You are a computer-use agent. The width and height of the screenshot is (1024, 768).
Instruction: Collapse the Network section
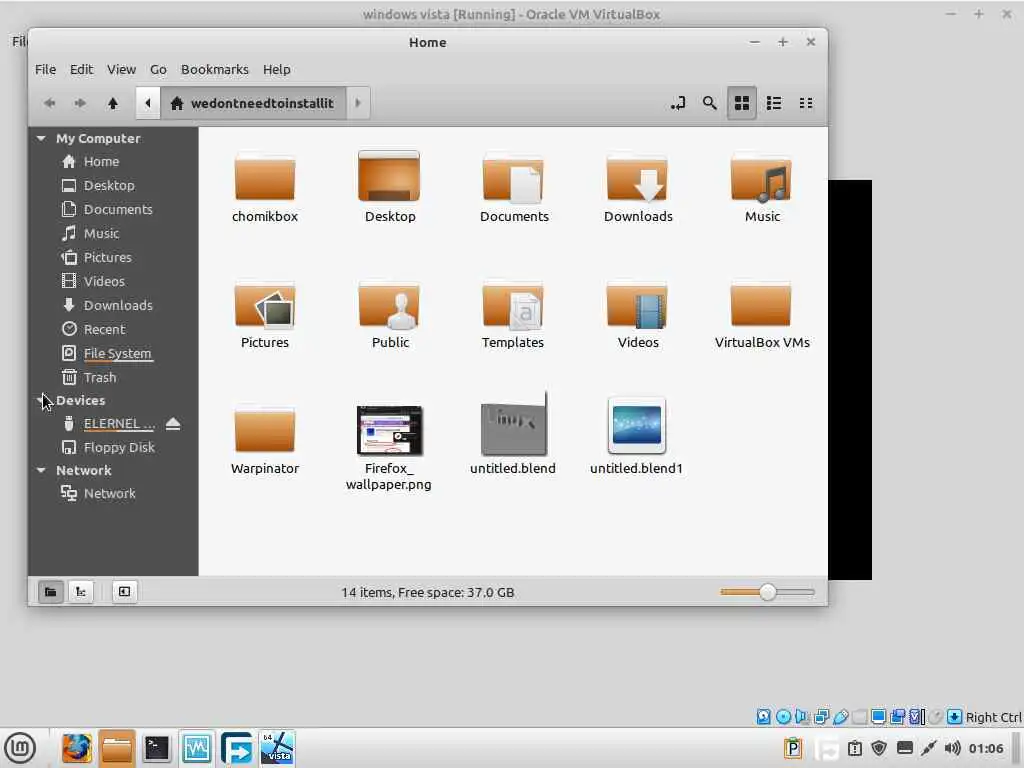(41, 470)
